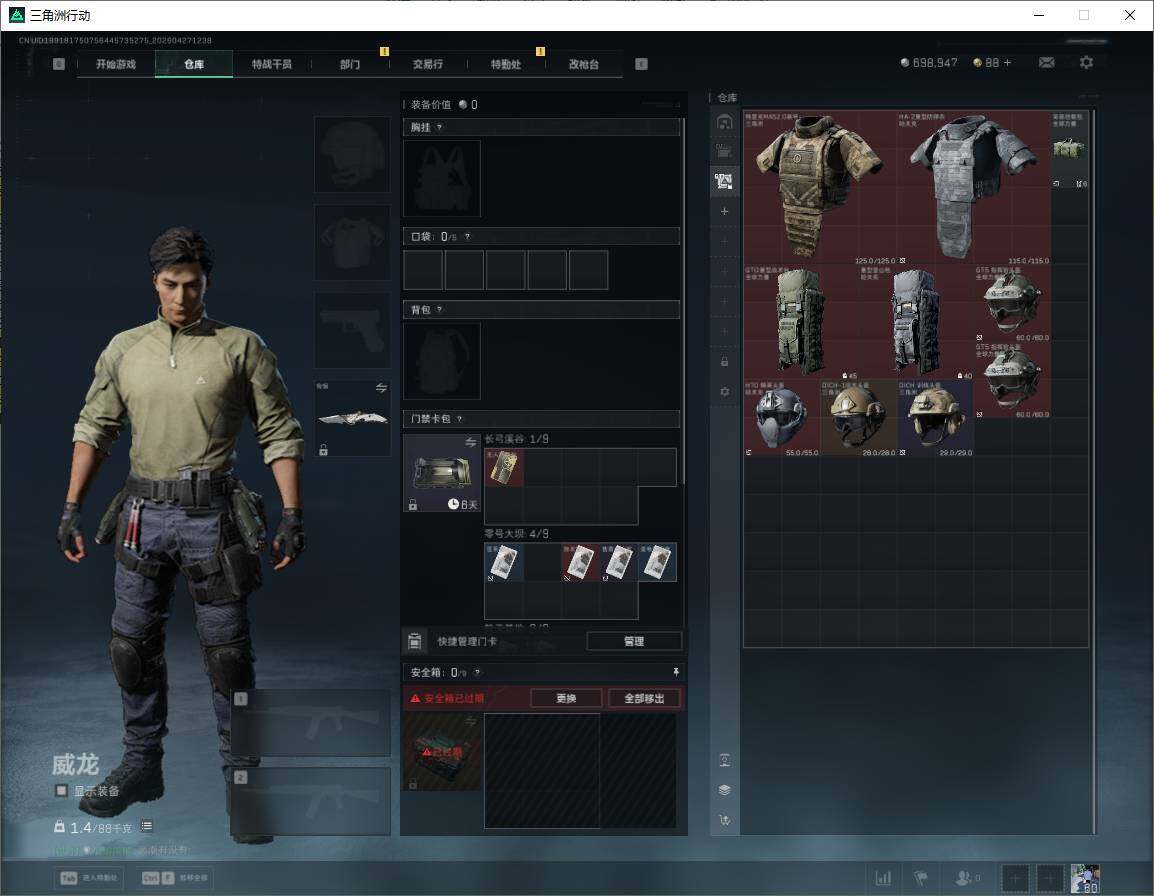Select the card in 长弓溪谷 card grid
Screen dimensions: 1154x896
point(504,468)
